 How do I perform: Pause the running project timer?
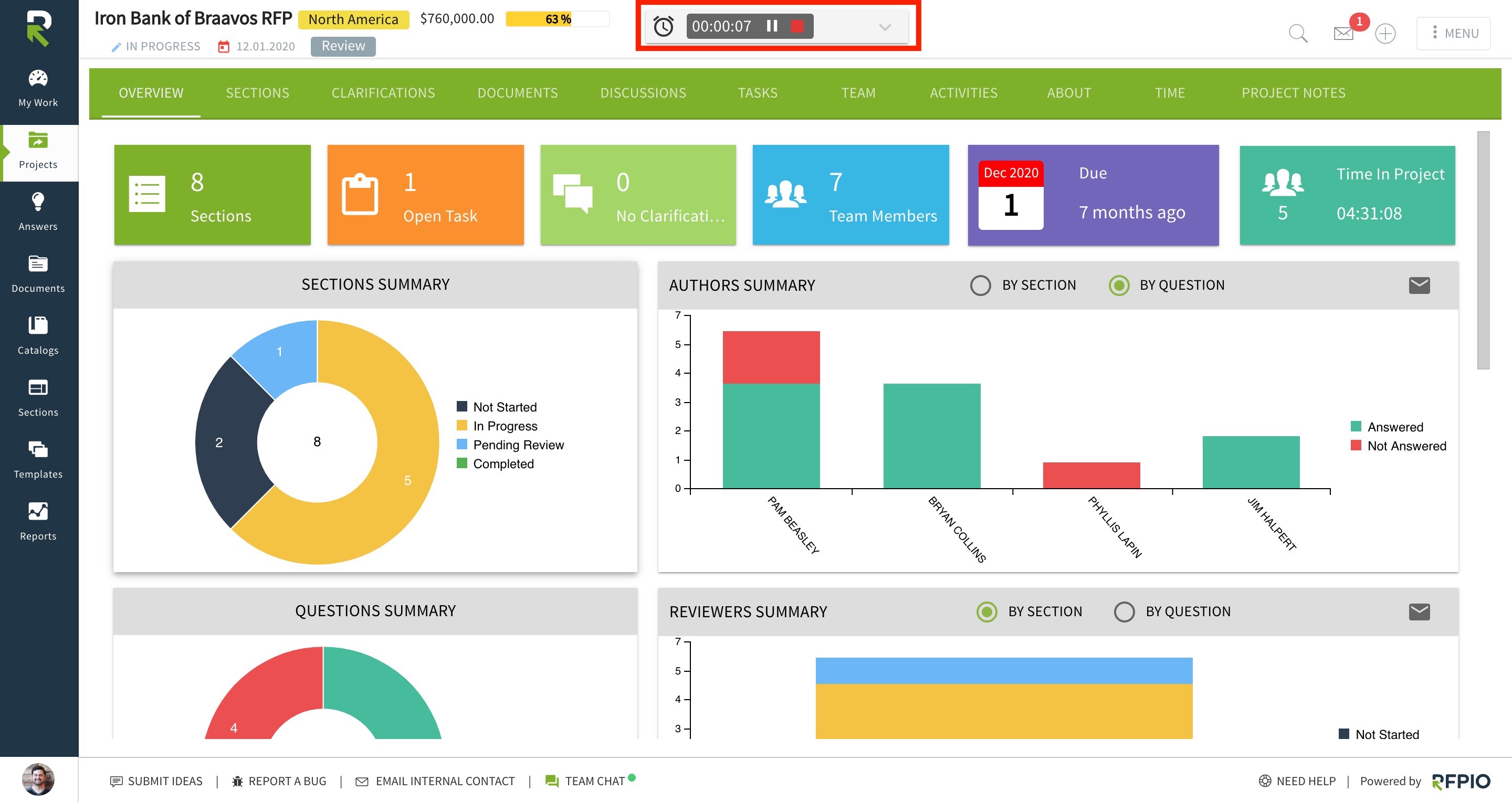[772, 26]
